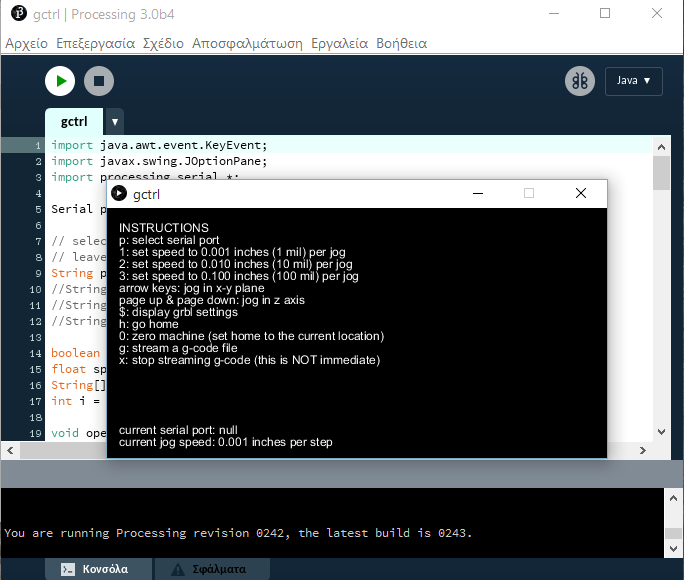Click editor horizontal scrollbar right arrow
Screen dimensions: 684x580
click(643, 450)
